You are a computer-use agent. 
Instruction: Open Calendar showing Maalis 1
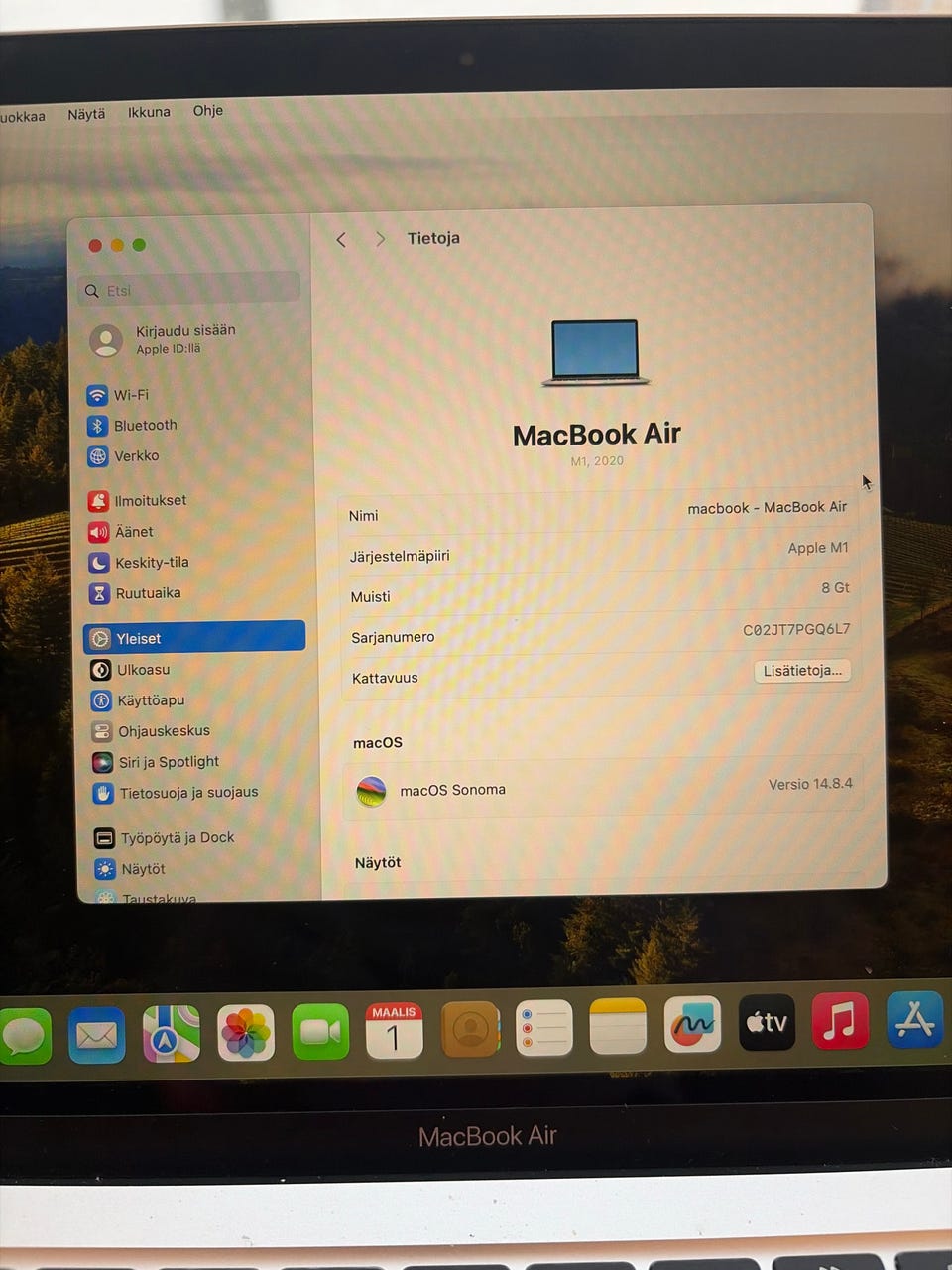[x=394, y=1031]
